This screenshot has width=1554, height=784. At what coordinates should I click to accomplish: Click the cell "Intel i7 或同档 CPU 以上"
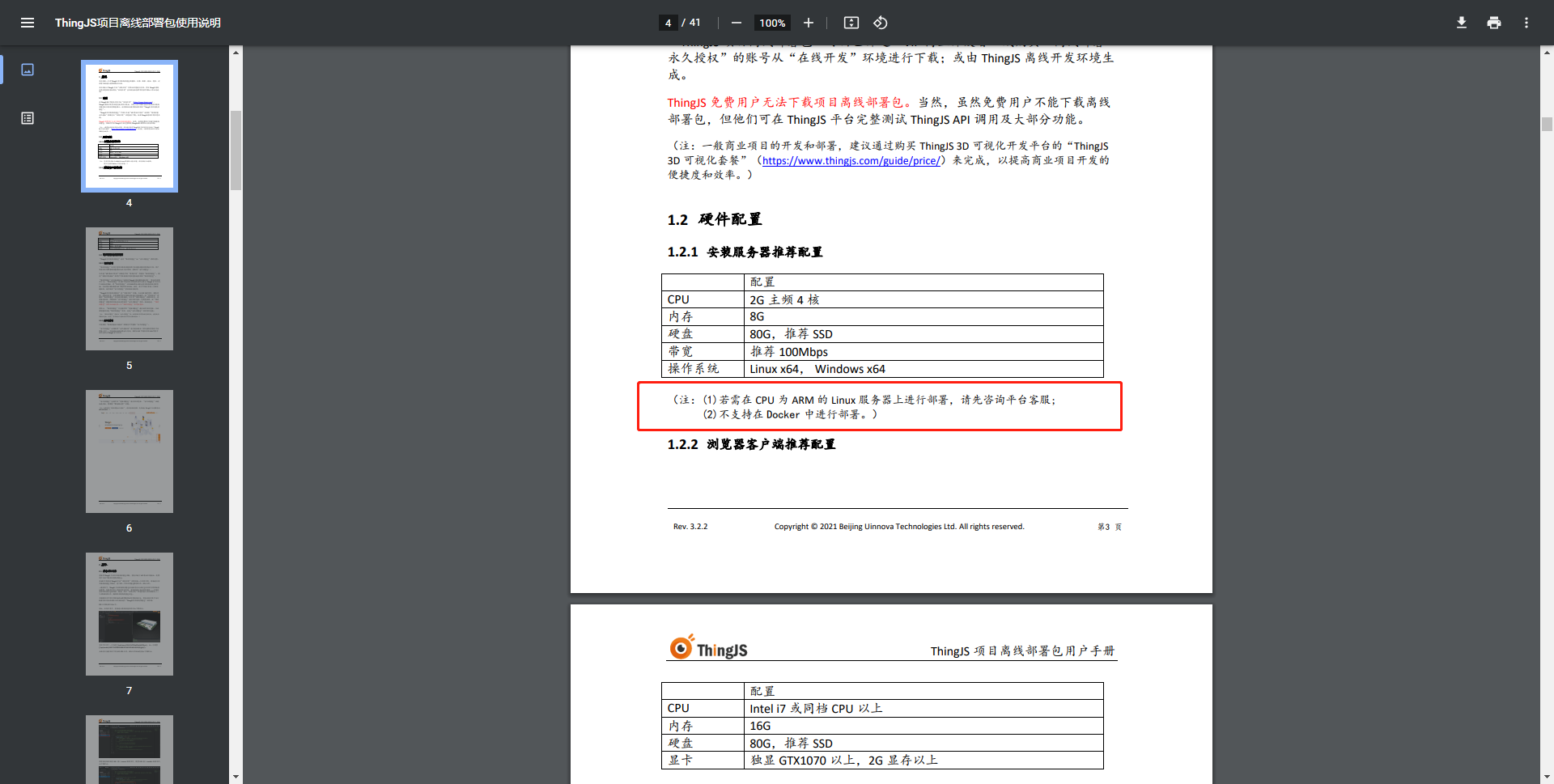pos(923,708)
